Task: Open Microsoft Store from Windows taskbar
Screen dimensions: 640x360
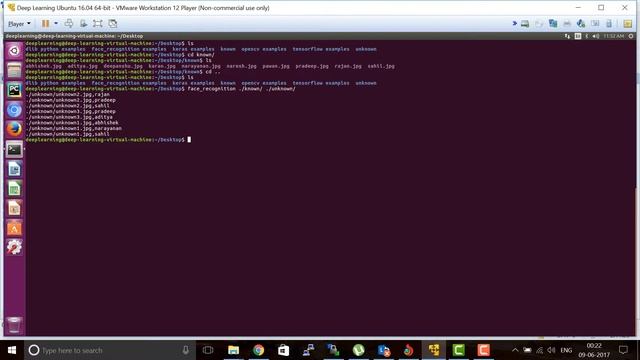Action: click(x=283, y=350)
